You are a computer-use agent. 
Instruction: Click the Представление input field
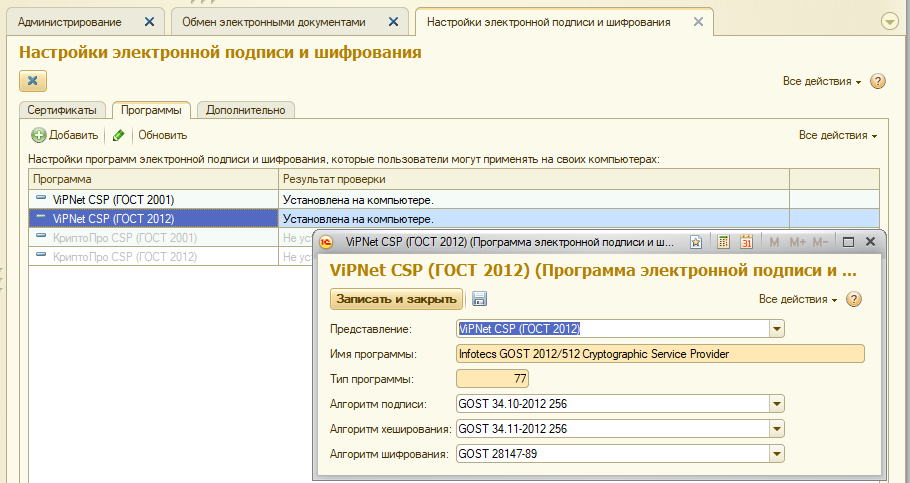(x=613, y=329)
